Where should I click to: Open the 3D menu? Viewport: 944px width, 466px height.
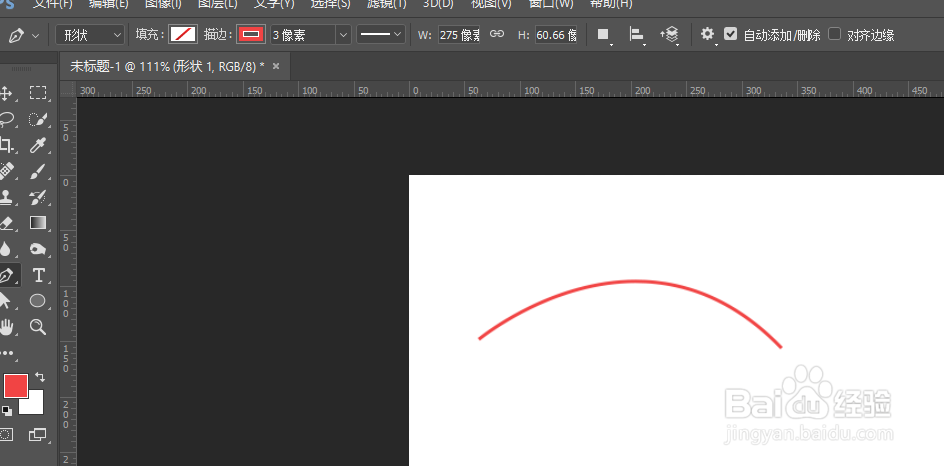pyautogui.click(x=438, y=4)
